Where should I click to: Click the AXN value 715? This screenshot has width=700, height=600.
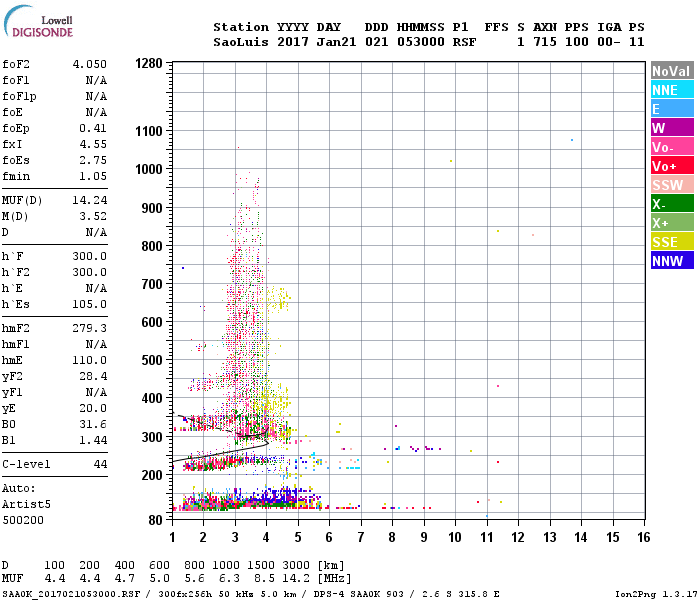click(545, 42)
